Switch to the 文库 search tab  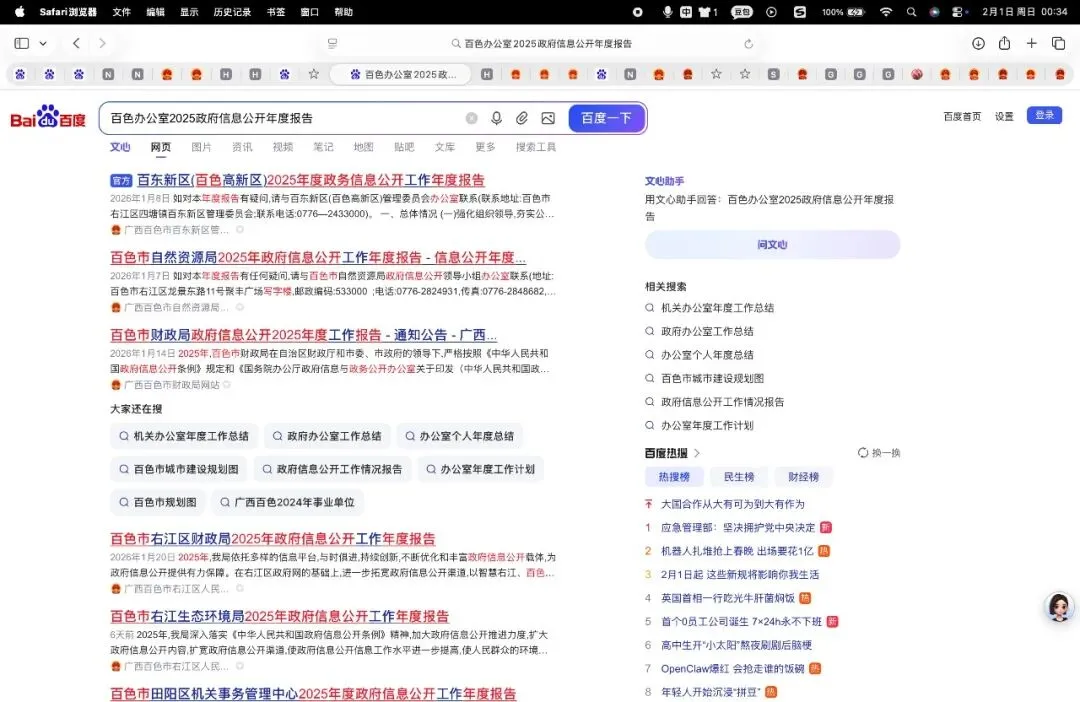pyautogui.click(x=445, y=147)
